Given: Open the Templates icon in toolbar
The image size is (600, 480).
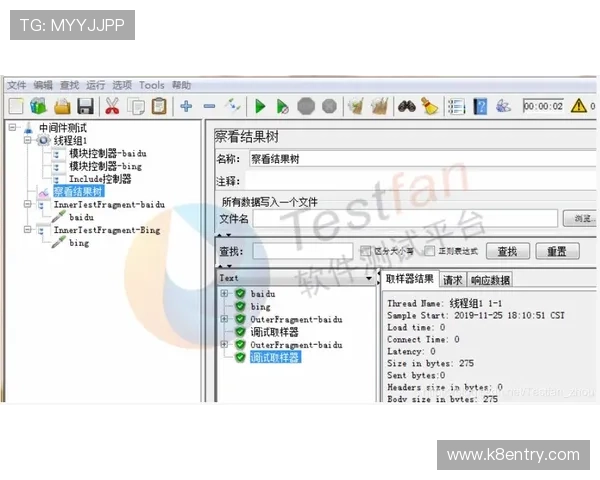Looking at the screenshot, I should tap(38, 106).
